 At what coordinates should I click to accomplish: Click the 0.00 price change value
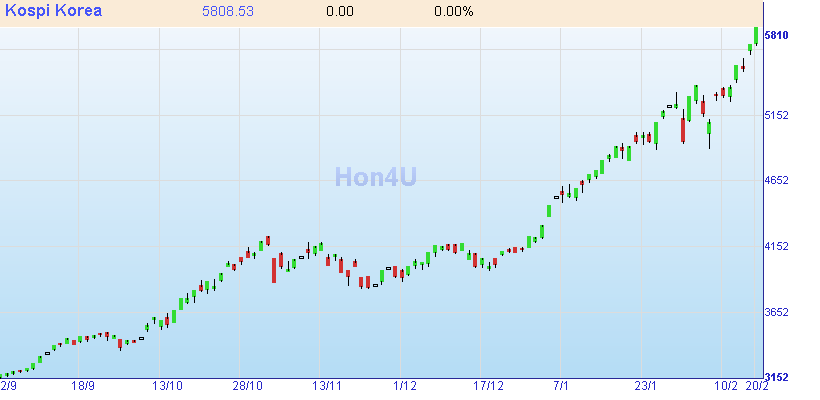tap(340, 12)
